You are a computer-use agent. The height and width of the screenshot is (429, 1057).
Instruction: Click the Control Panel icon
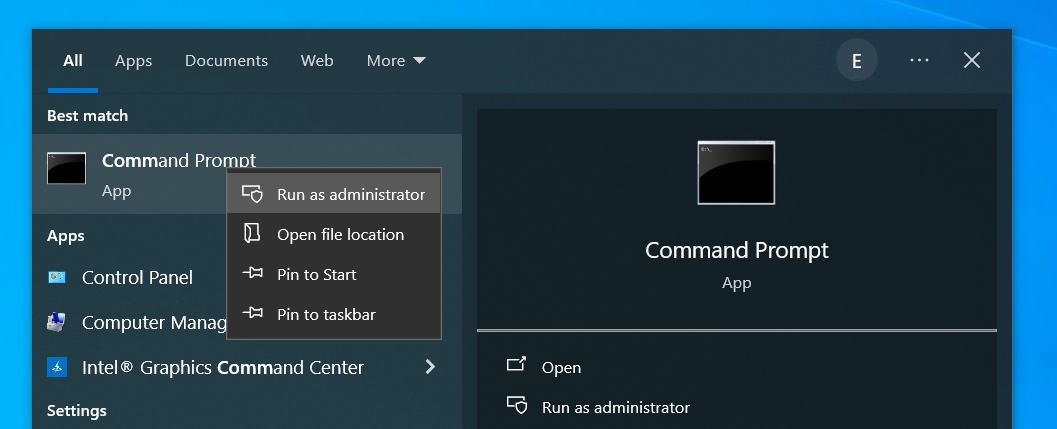coord(57,277)
